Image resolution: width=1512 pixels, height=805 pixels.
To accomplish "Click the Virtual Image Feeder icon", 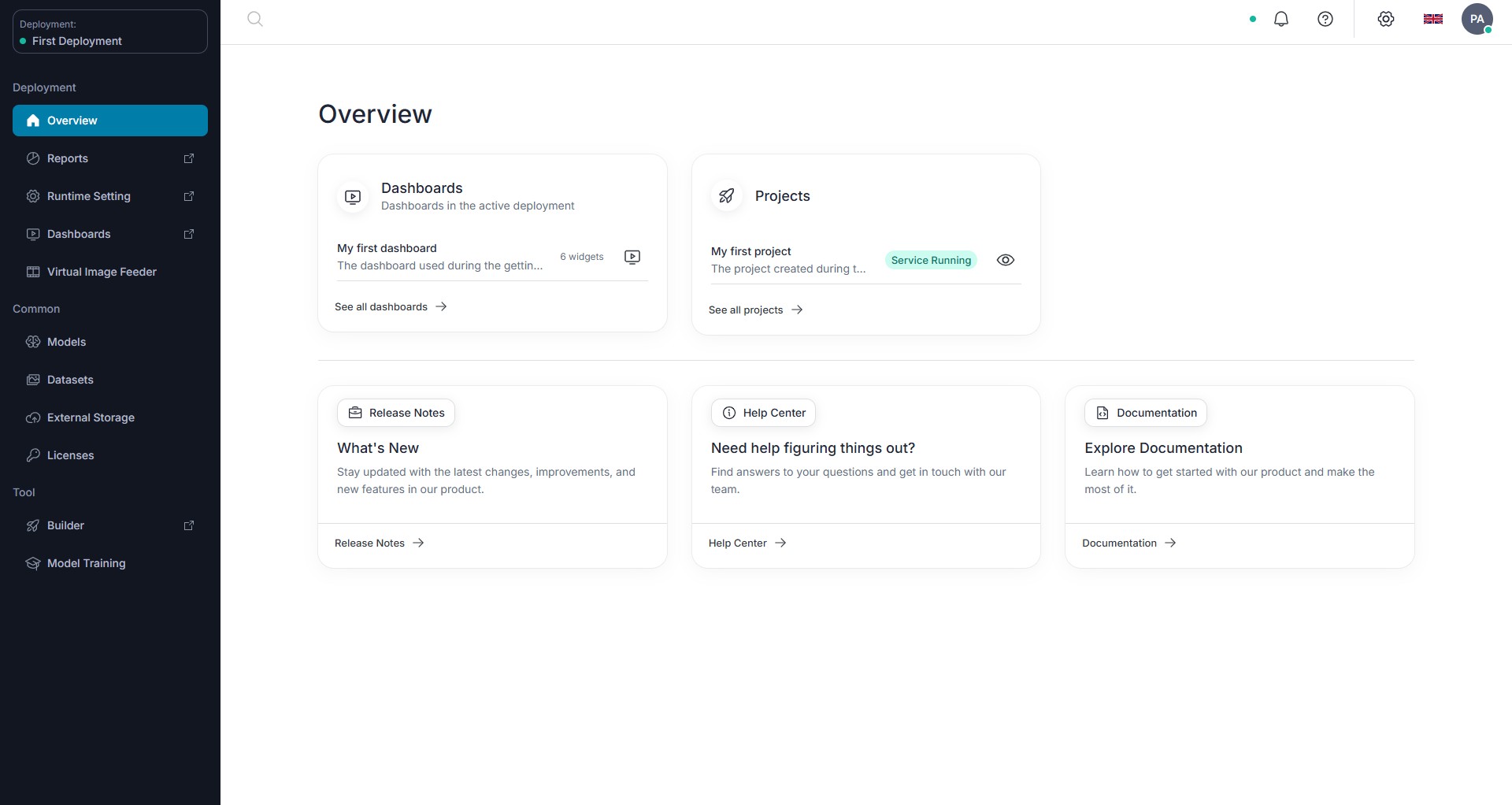I will tap(33, 272).
